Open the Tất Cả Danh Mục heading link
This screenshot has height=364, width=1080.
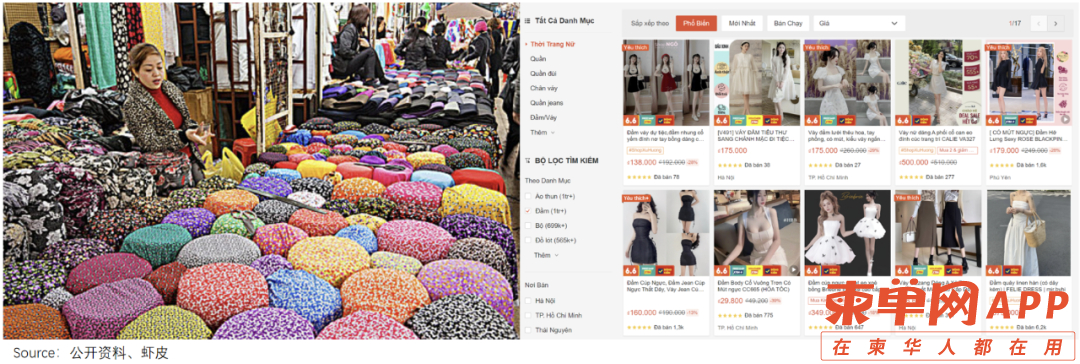[x=564, y=21]
